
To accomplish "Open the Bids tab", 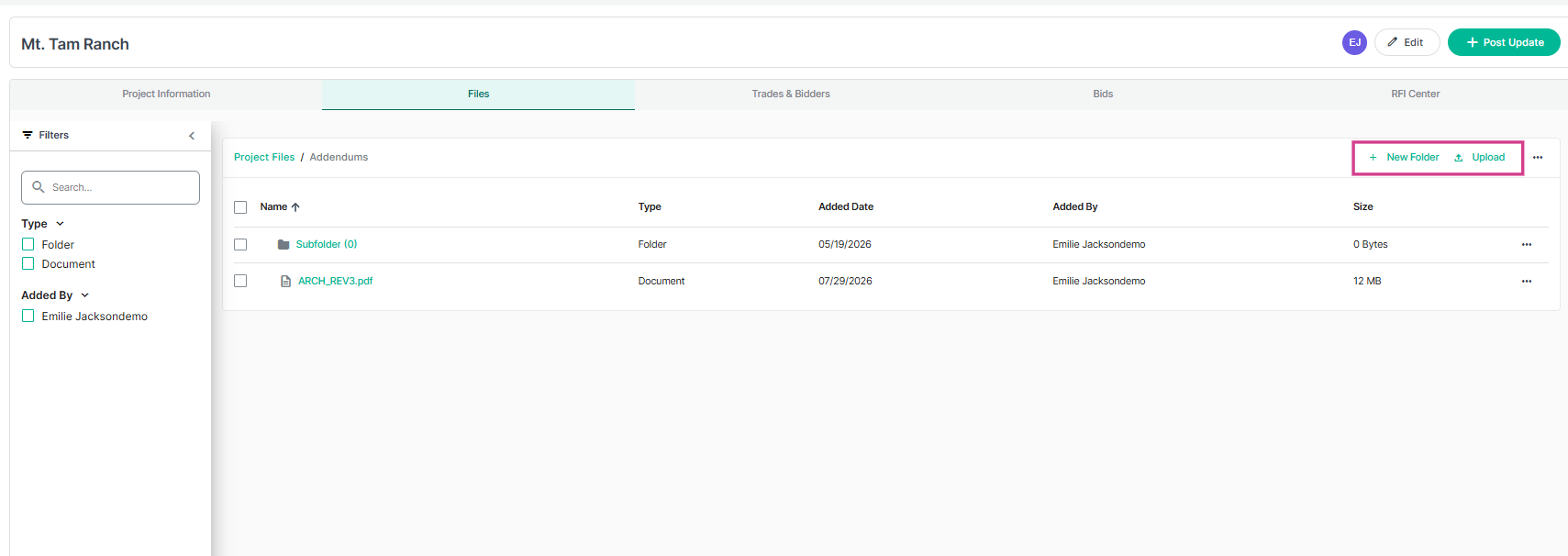I will pyautogui.click(x=1103, y=95).
